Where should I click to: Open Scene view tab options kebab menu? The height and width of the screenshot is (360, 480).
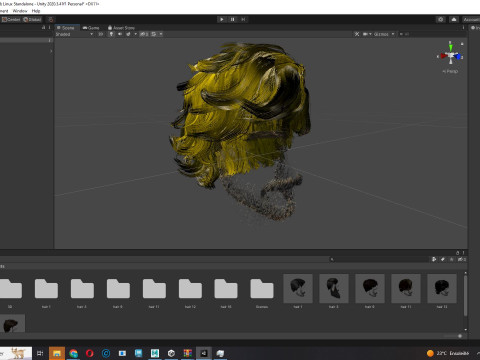click(x=463, y=28)
